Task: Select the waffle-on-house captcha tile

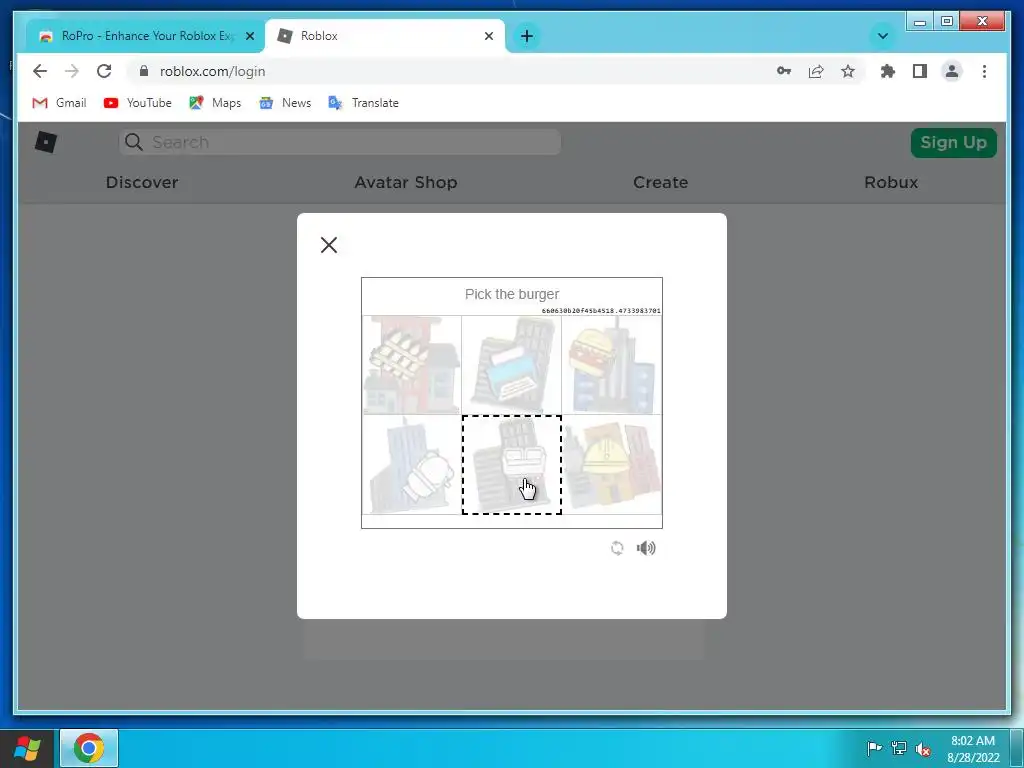Action: coord(412,365)
